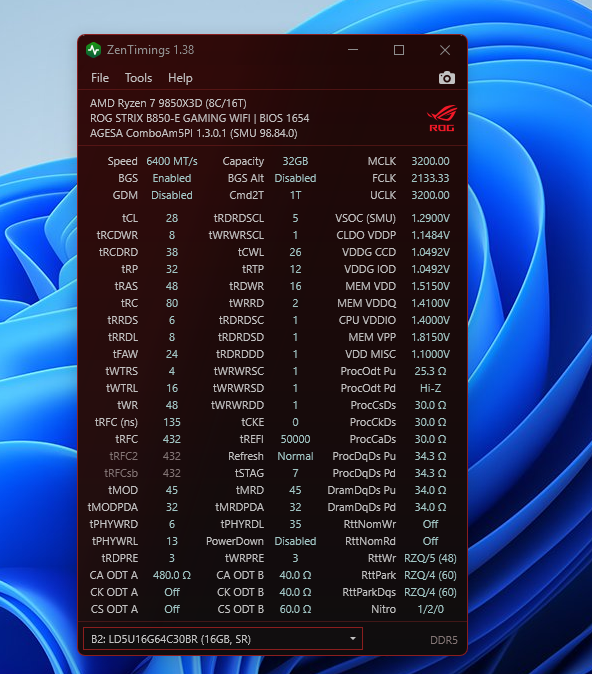Click the RttWr RZQ/5 (48) value

[430, 558]
